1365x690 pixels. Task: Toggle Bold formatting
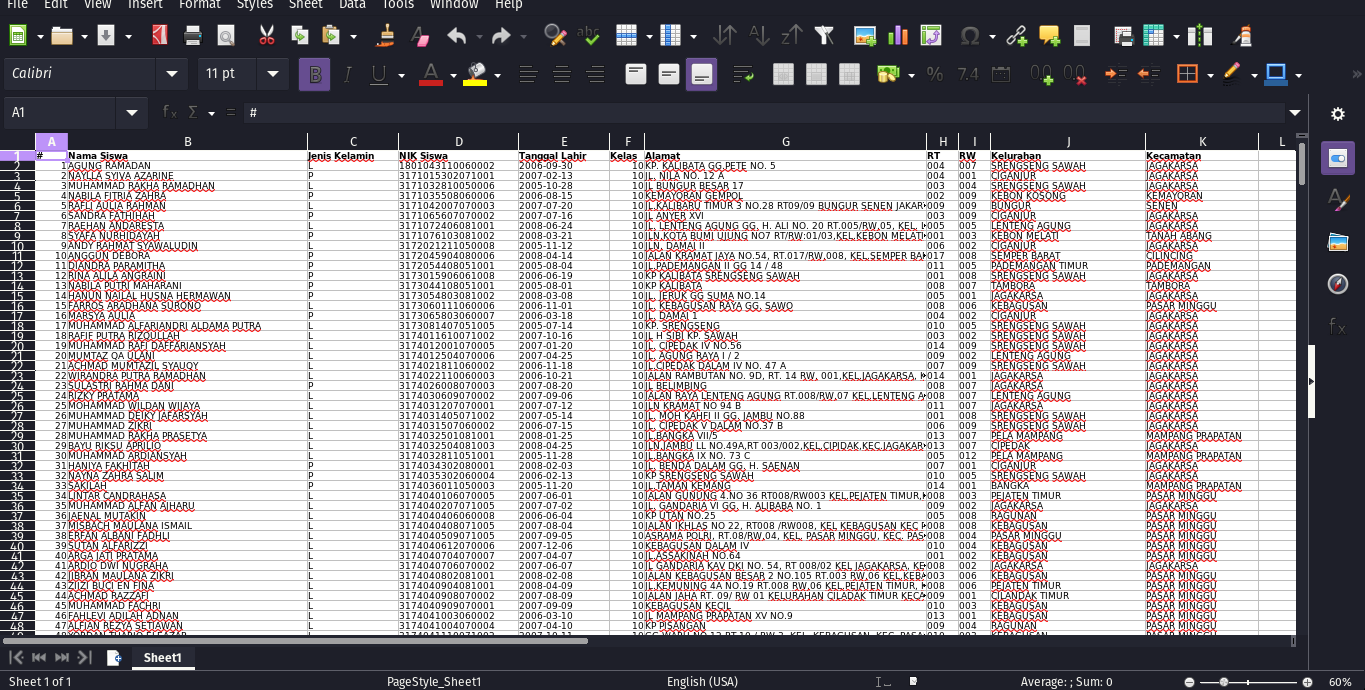[315, 74]
